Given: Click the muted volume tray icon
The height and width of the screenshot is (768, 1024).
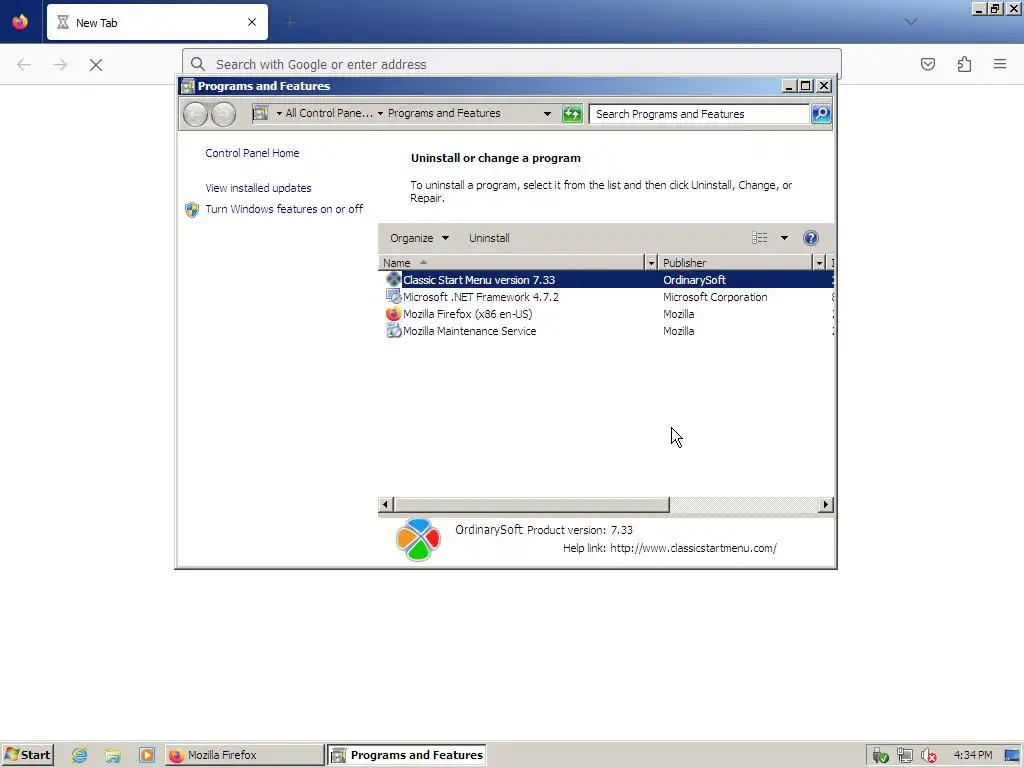Looking at the screenshot, I should click(x=929, y=756).
